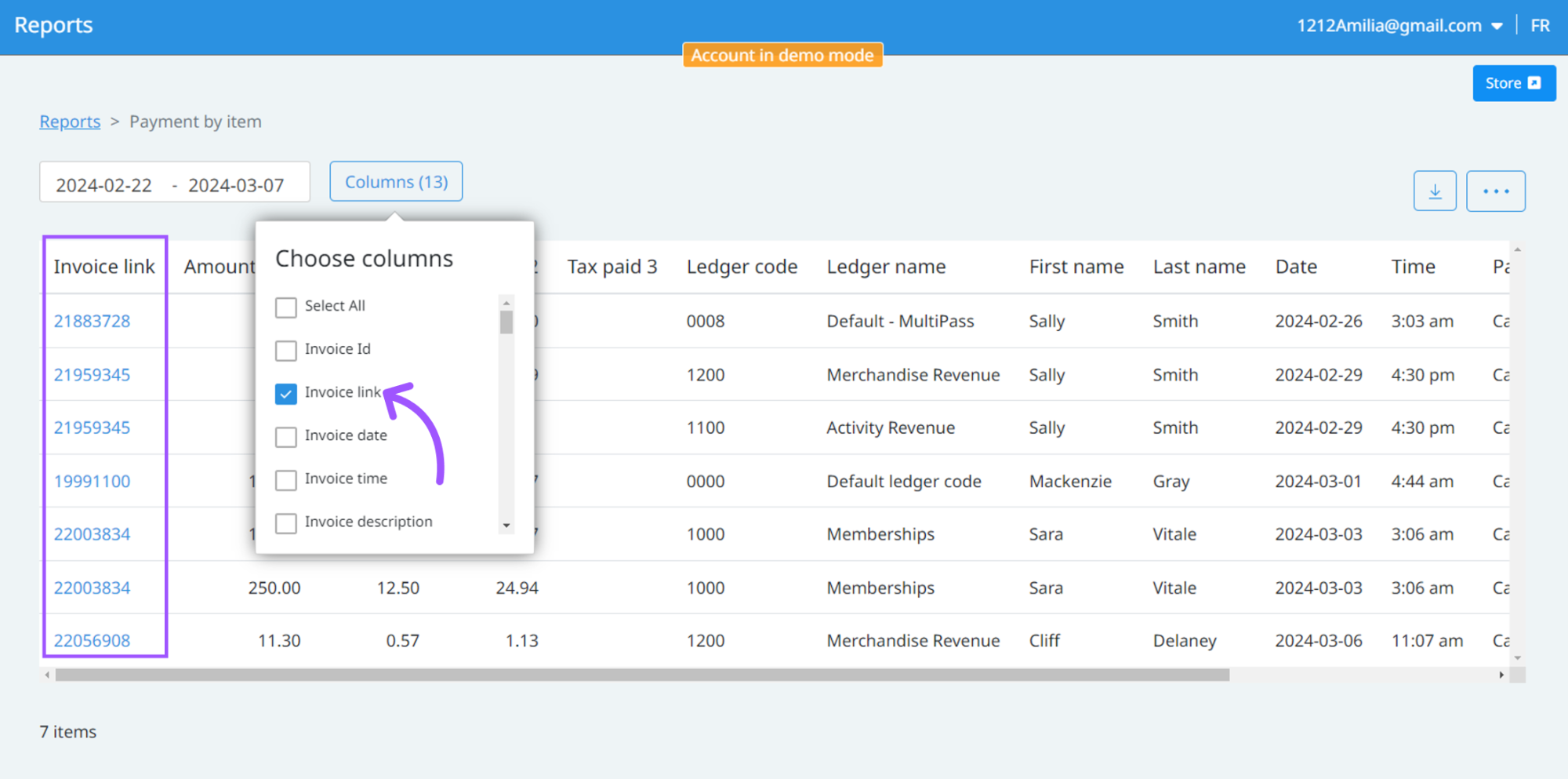The width and height of the screenshot is (1568, 779).
Task: Click the 11.30 amount cell
Action: 279,640
